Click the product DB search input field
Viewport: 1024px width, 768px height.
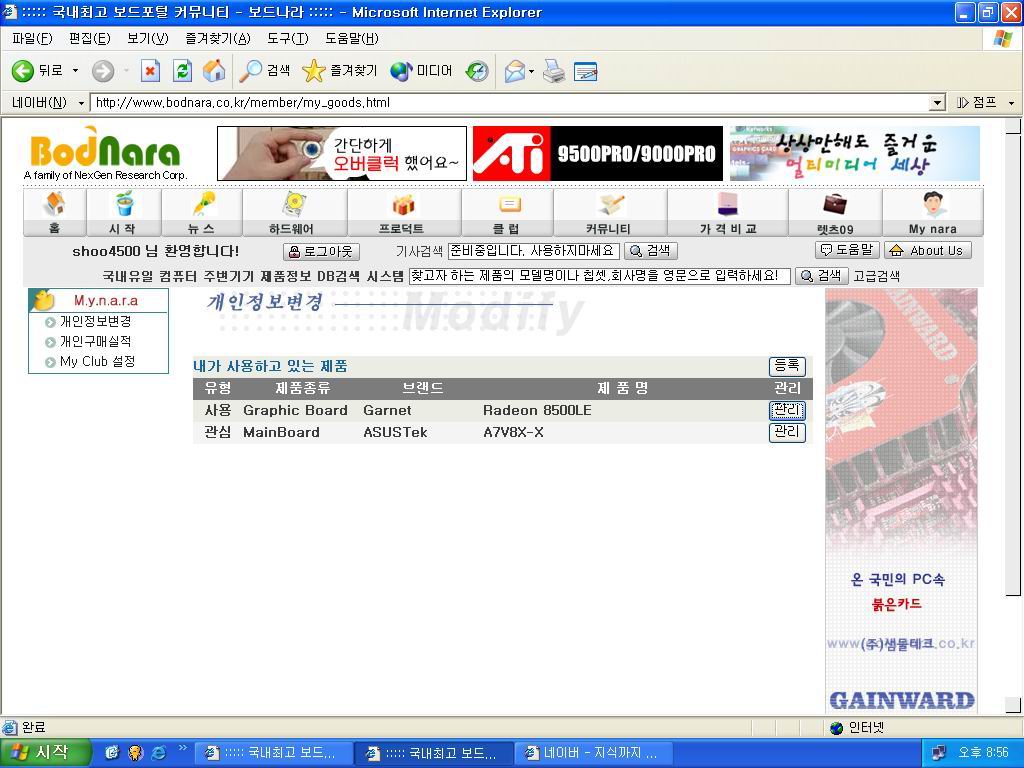pos(600,276)
